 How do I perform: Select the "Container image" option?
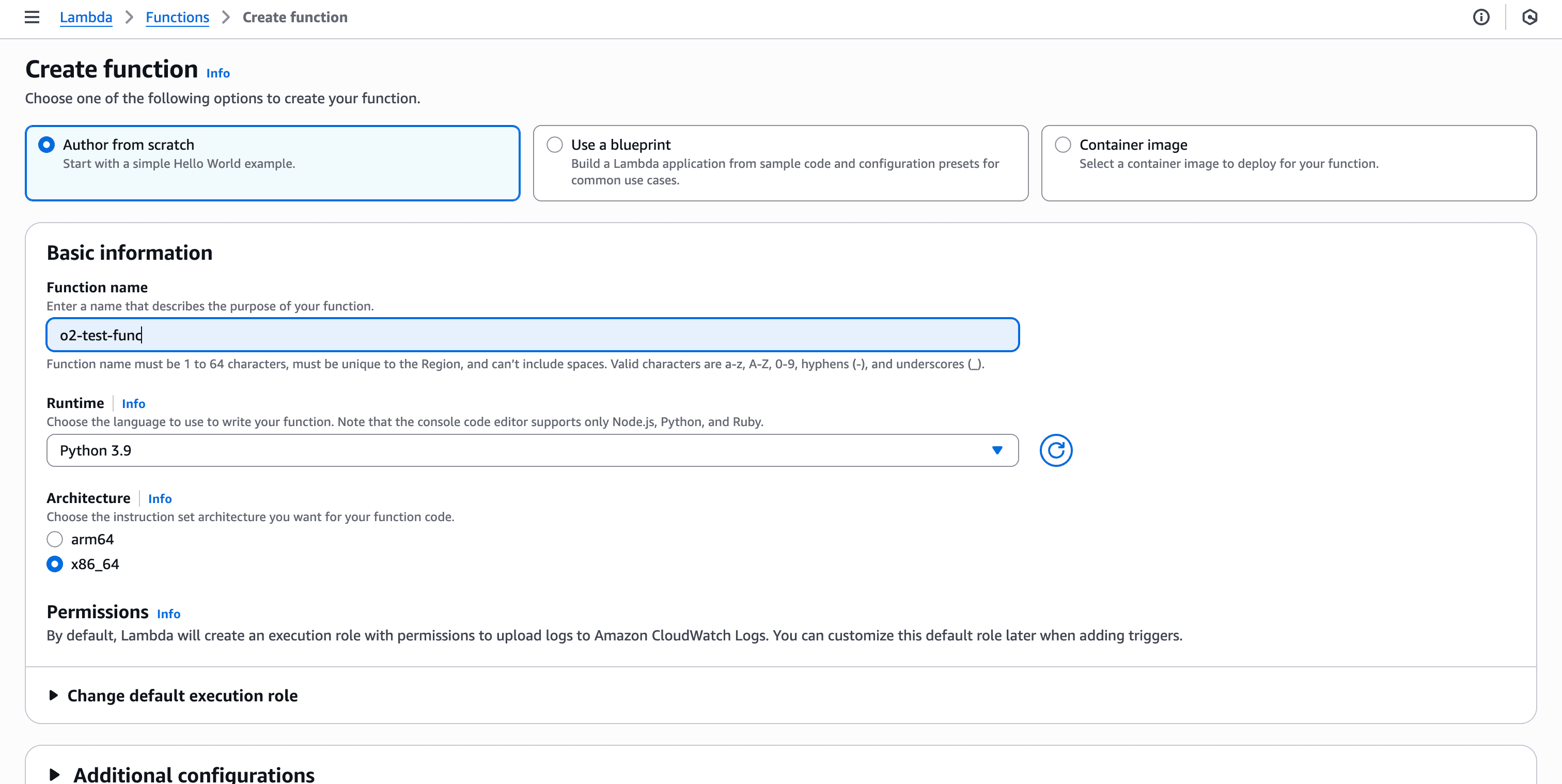pos(1063,144)
